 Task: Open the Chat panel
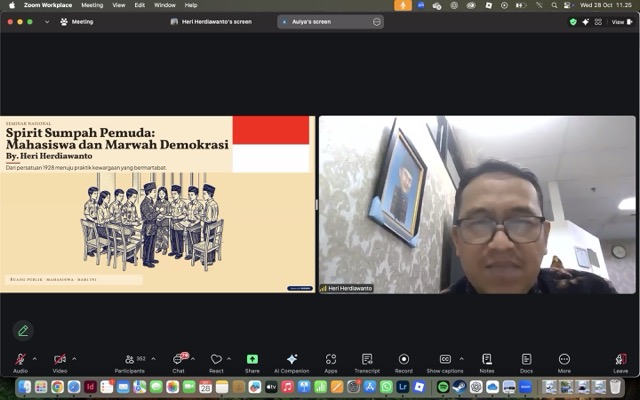click(x=178, y=362)
